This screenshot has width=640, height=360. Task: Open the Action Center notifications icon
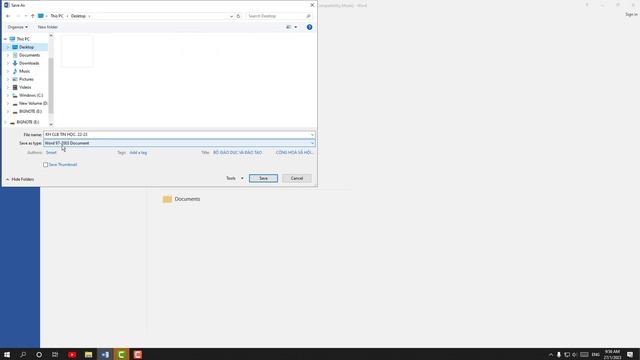[630, 354]
